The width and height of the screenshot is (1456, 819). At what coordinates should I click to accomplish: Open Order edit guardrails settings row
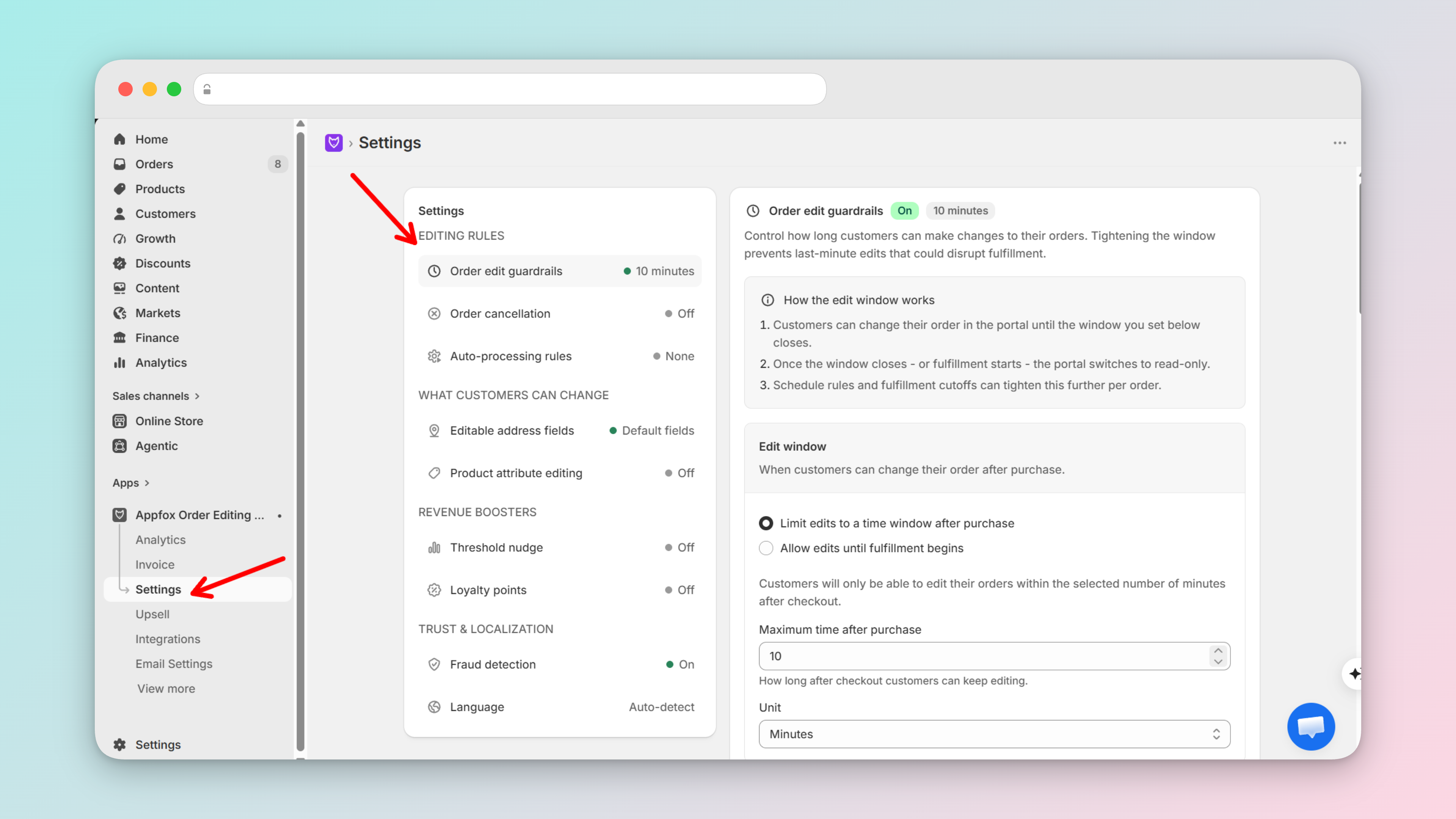tap(560, 271)
